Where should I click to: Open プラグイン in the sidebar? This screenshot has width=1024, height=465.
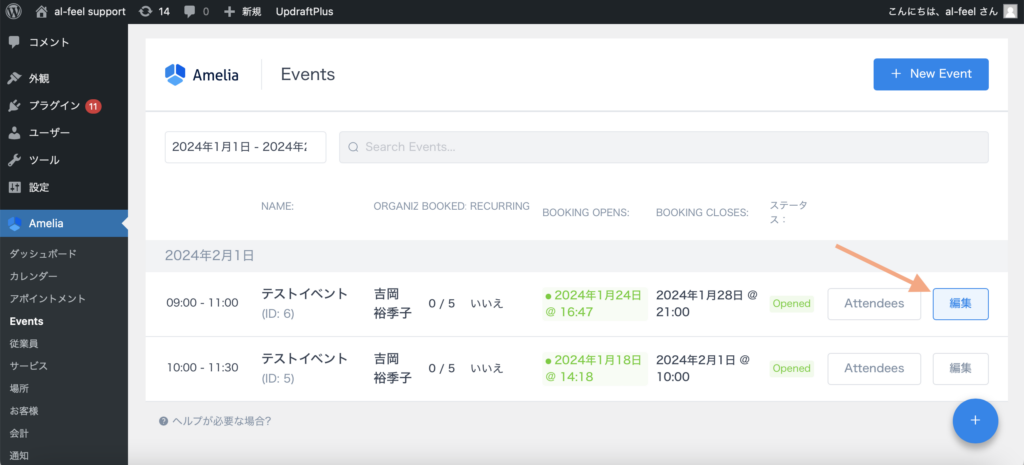coord(54,105)
